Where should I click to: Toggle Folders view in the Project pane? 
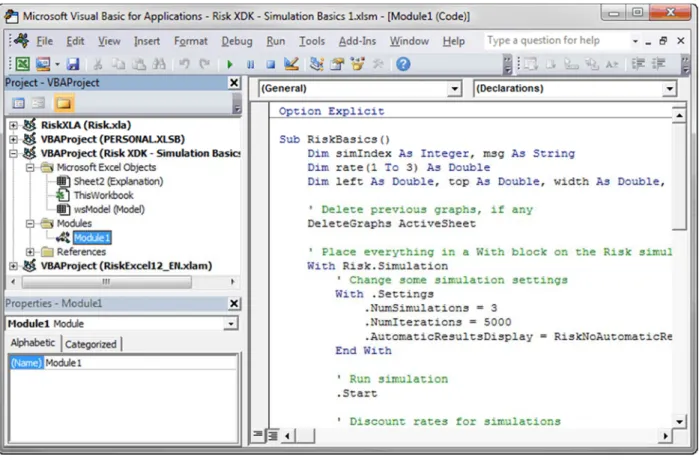(x=63, y=103)
